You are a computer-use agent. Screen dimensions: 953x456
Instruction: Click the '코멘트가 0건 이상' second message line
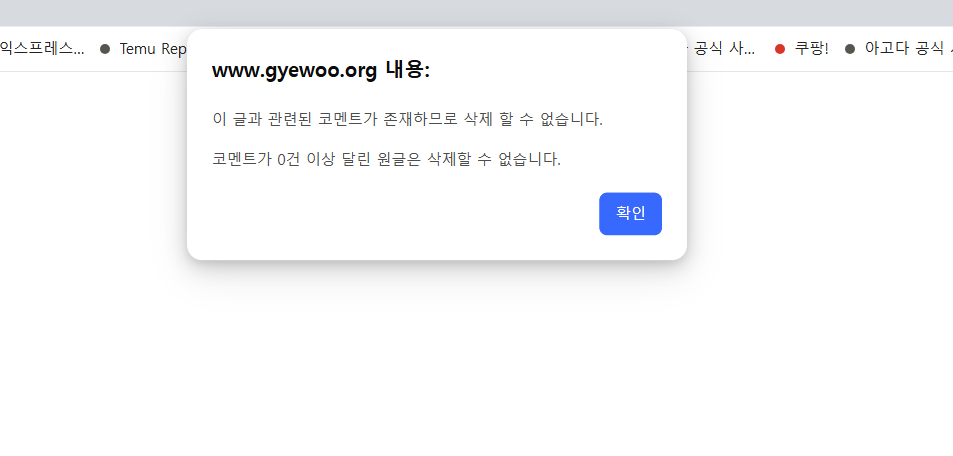coord(386,160)
